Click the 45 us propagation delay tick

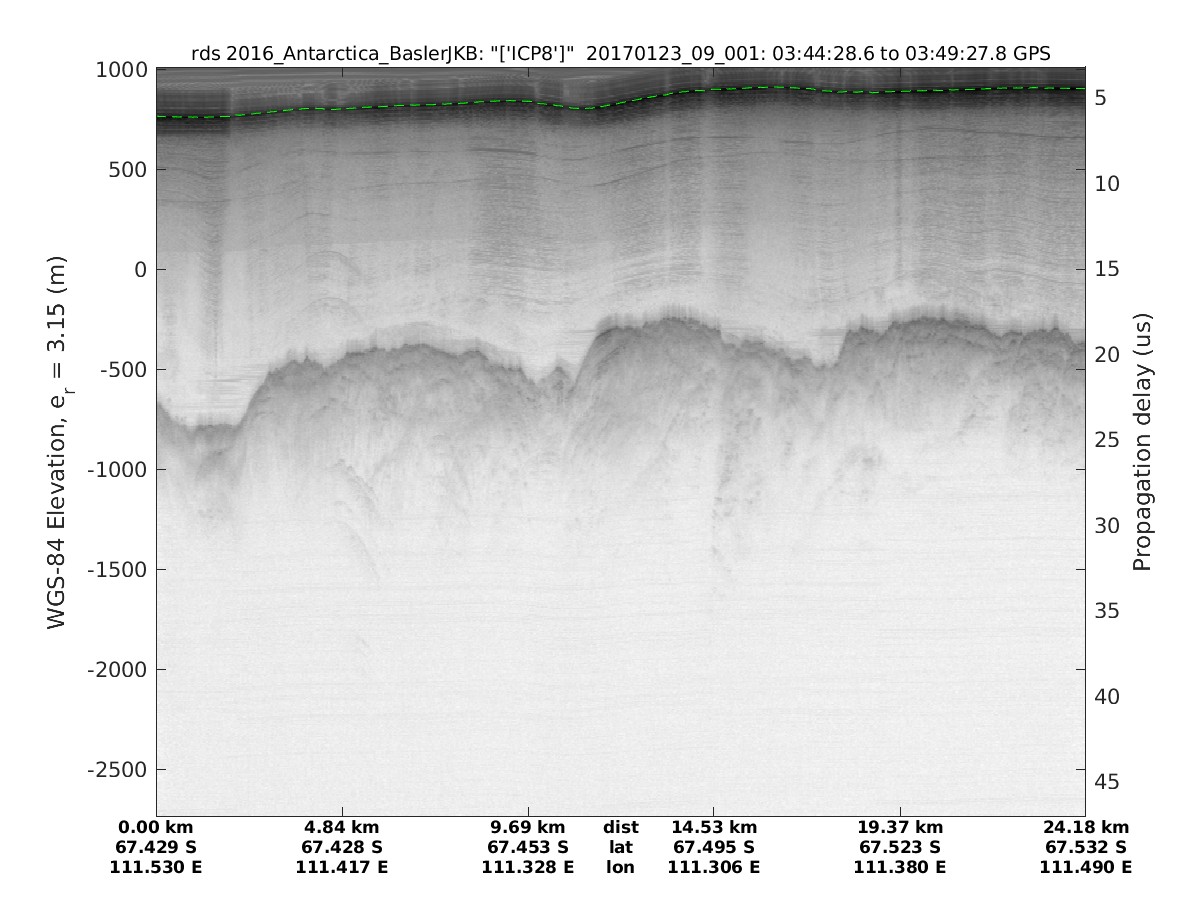(1106, 781)
